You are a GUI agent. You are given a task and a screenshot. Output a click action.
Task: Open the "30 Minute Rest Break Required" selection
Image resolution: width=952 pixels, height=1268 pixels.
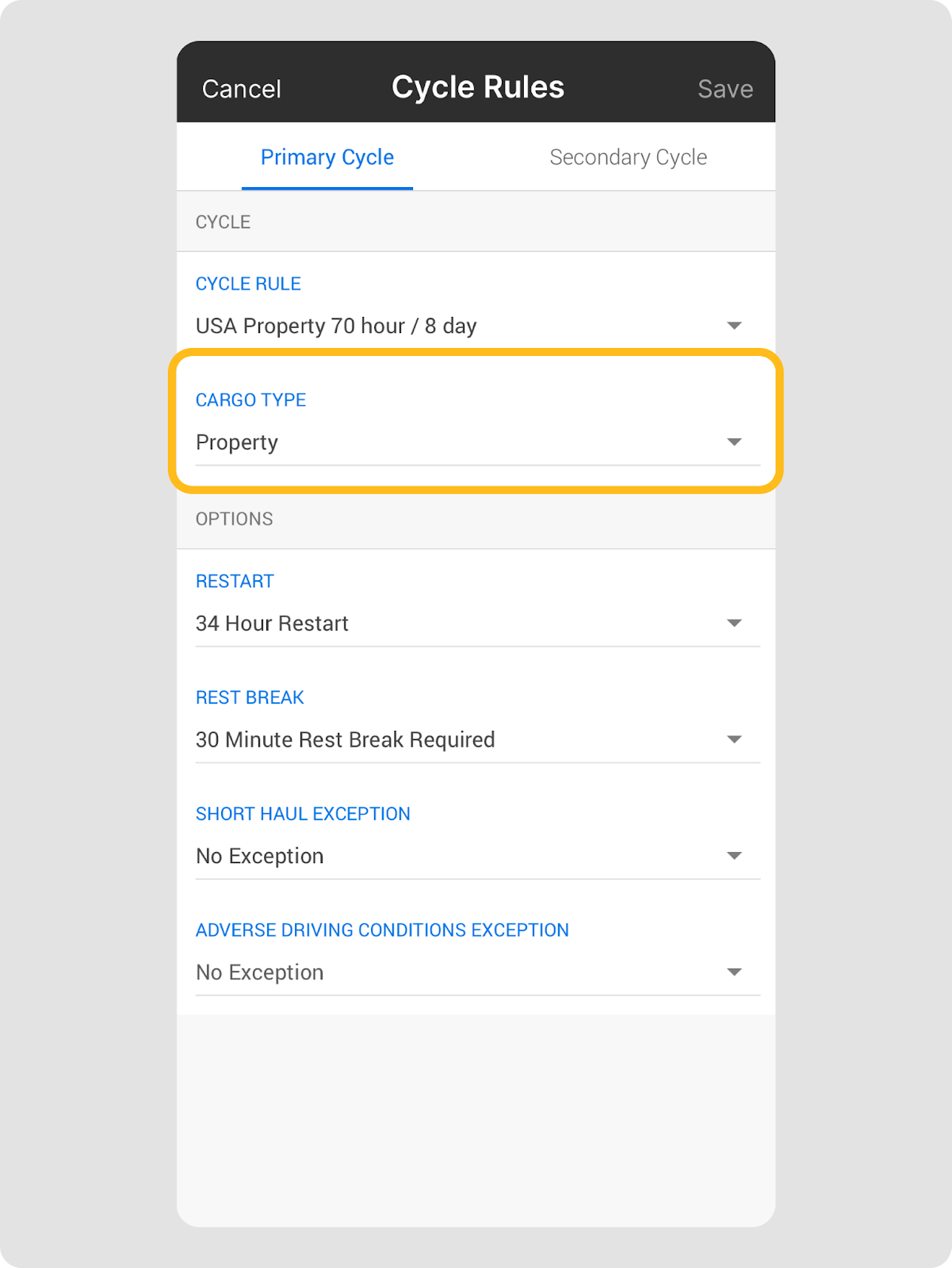[345, 739]
